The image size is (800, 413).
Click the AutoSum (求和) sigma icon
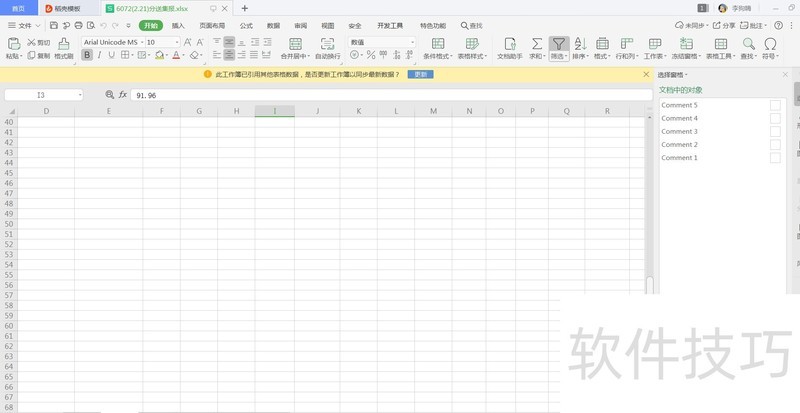537,44
